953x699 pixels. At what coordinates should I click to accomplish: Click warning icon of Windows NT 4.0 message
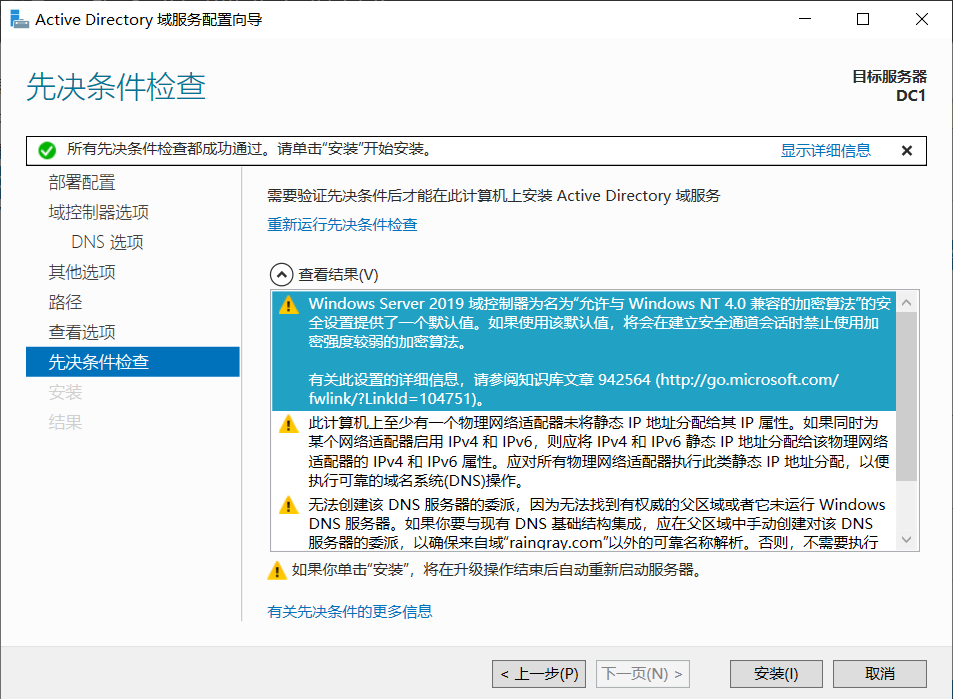coord(288,305)
